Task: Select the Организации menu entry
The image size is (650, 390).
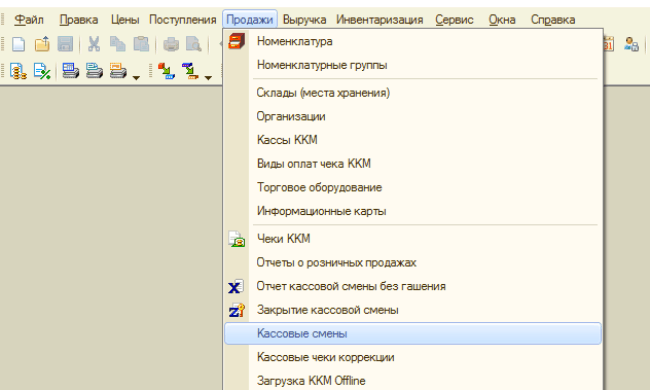Action: [x=413, y=116]
